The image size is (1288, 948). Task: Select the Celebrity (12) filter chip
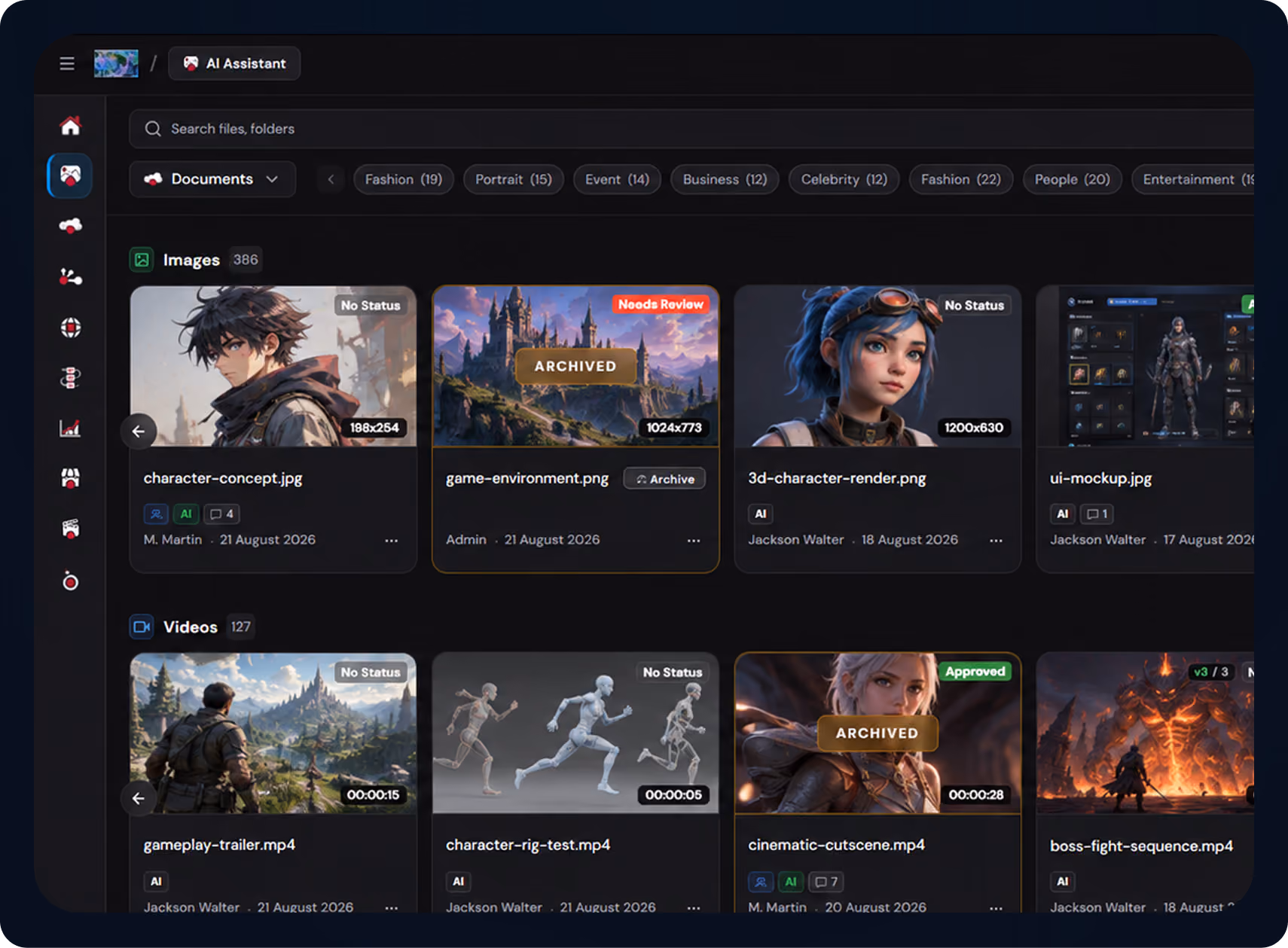844,179
